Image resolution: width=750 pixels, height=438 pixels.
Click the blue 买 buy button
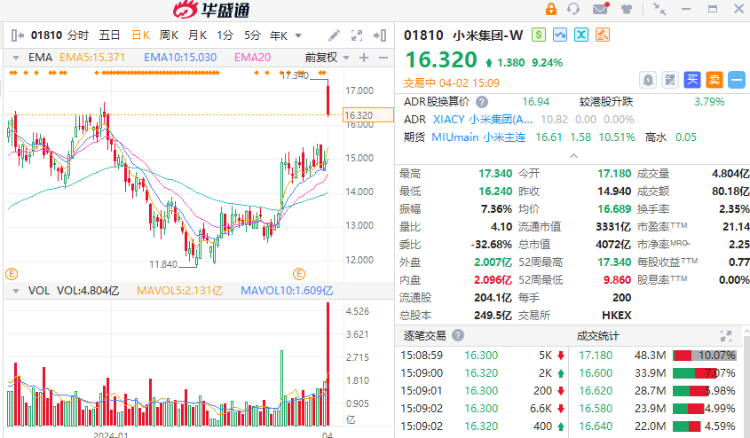coord(692,80)
